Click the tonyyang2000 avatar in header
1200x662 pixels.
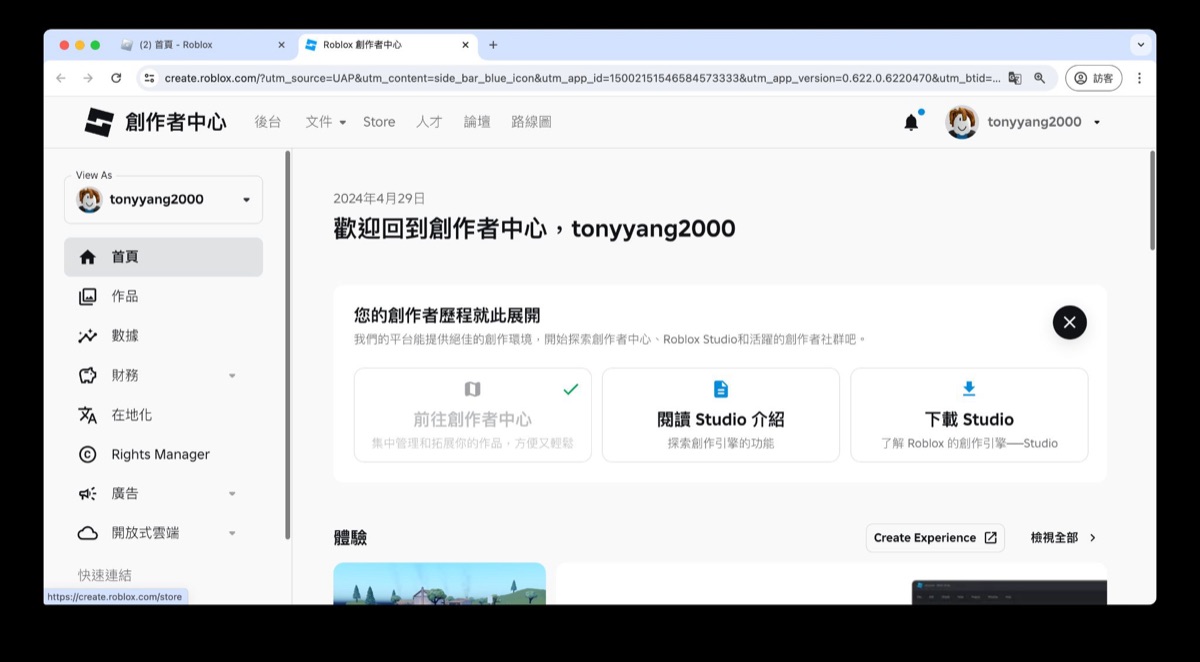(962, 122)
